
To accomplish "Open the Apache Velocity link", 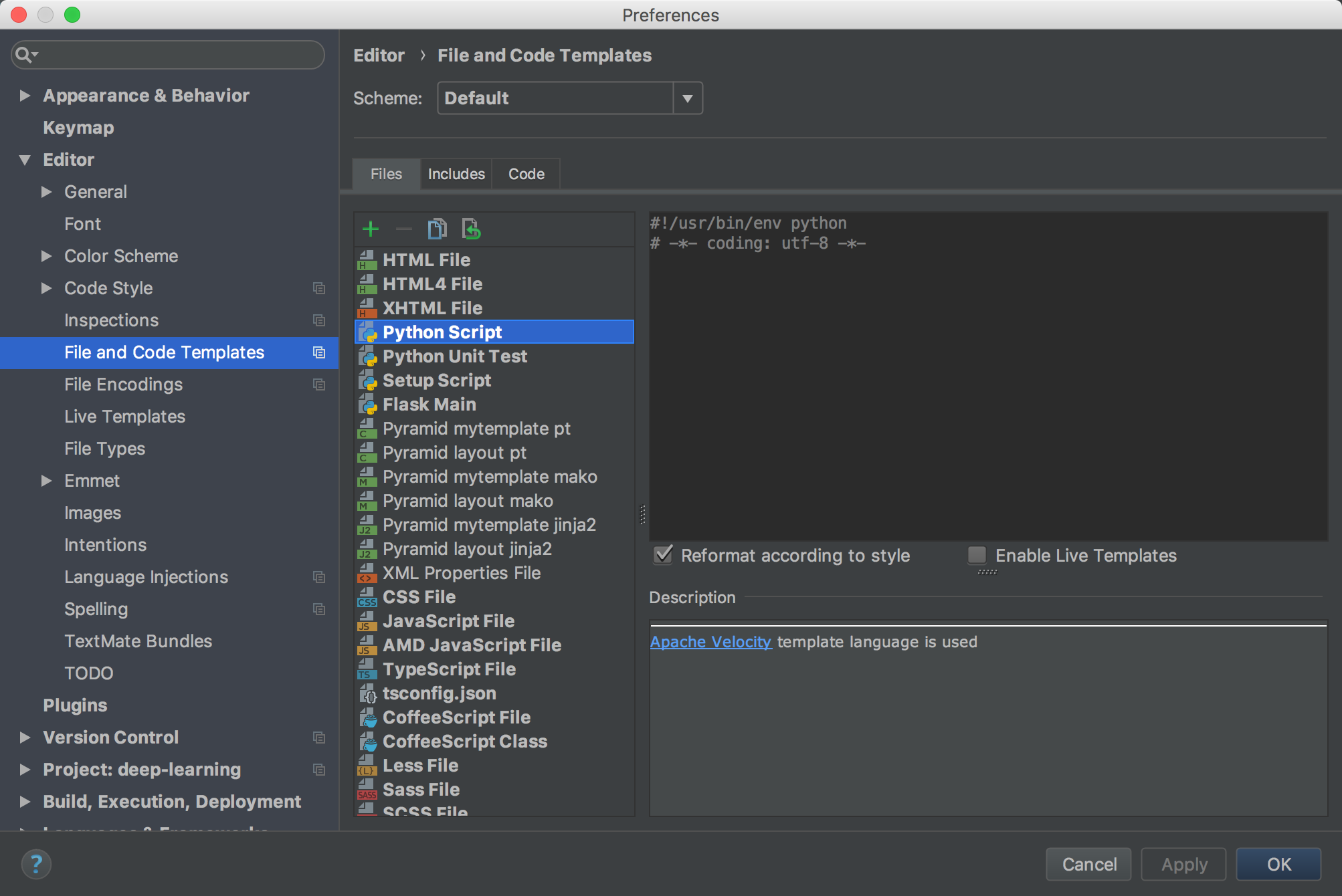I will 710,642.
